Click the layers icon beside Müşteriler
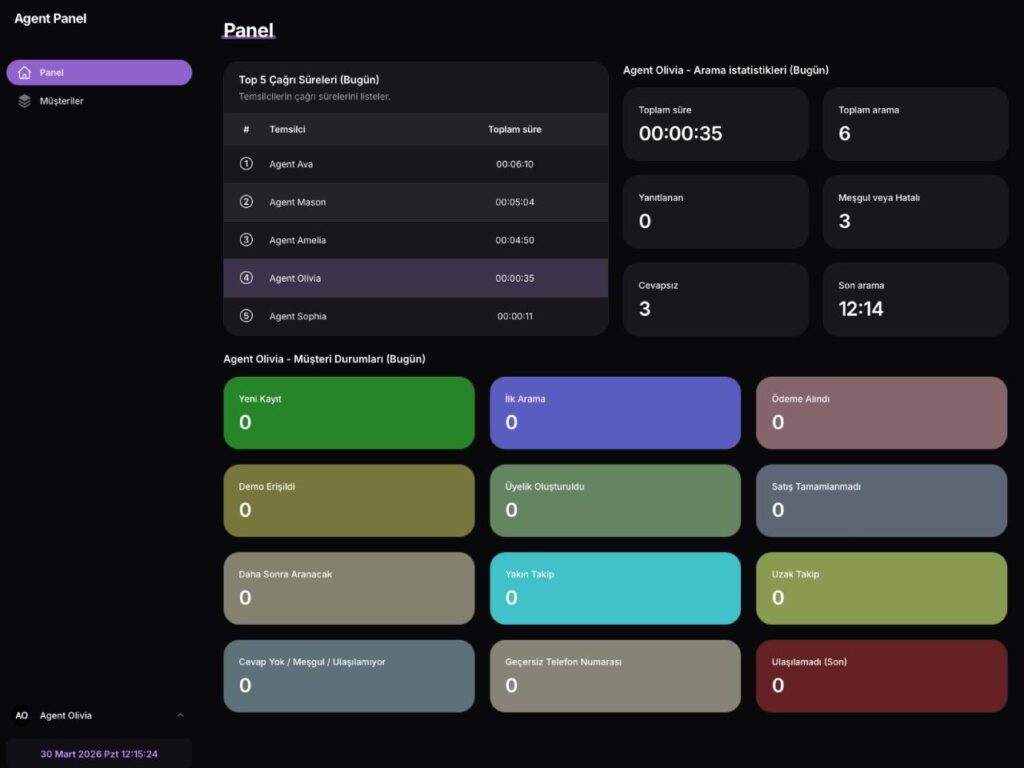 coord(24,101)
